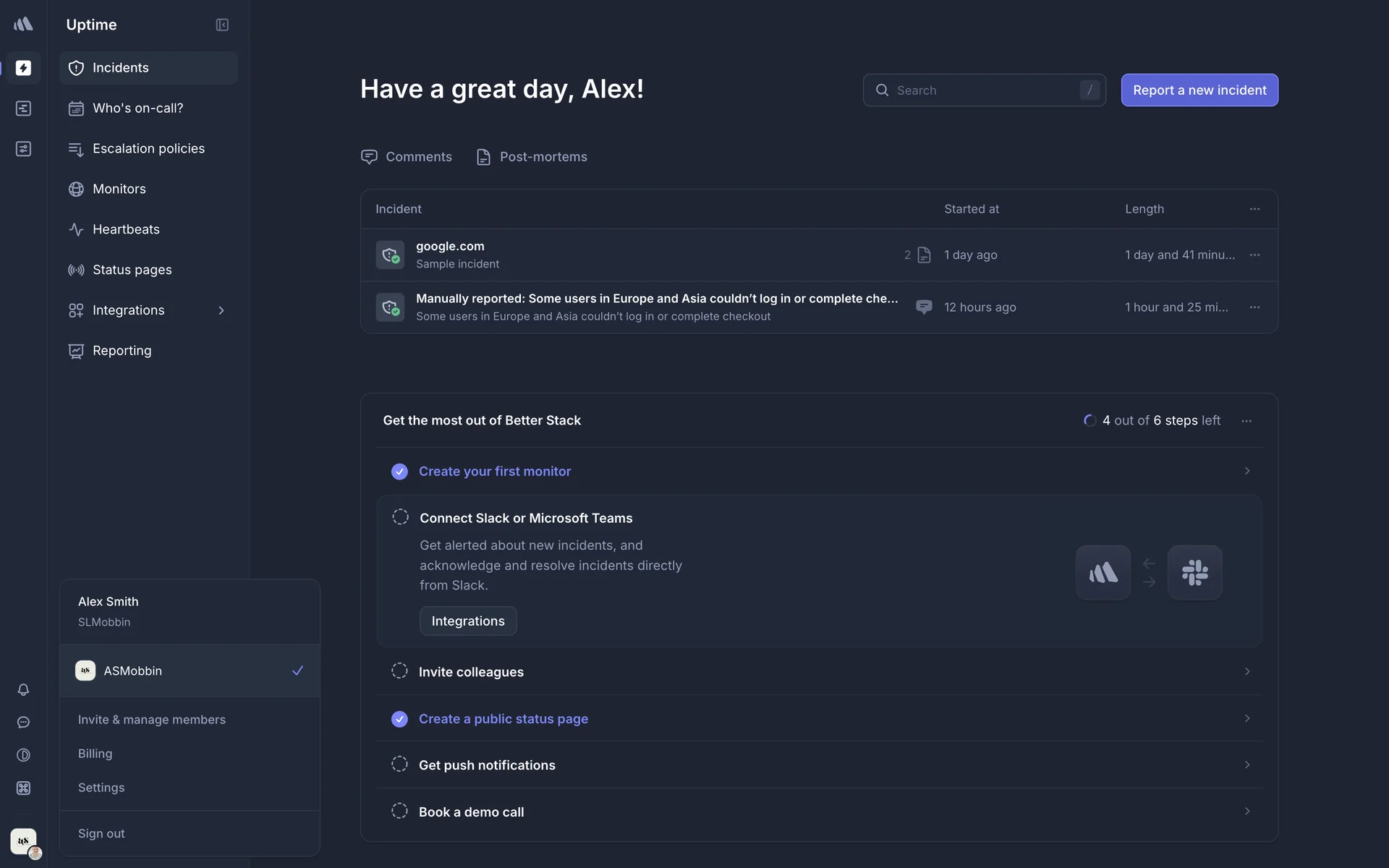
Task: Click Report a new incident button
Action: point(1199,90)
